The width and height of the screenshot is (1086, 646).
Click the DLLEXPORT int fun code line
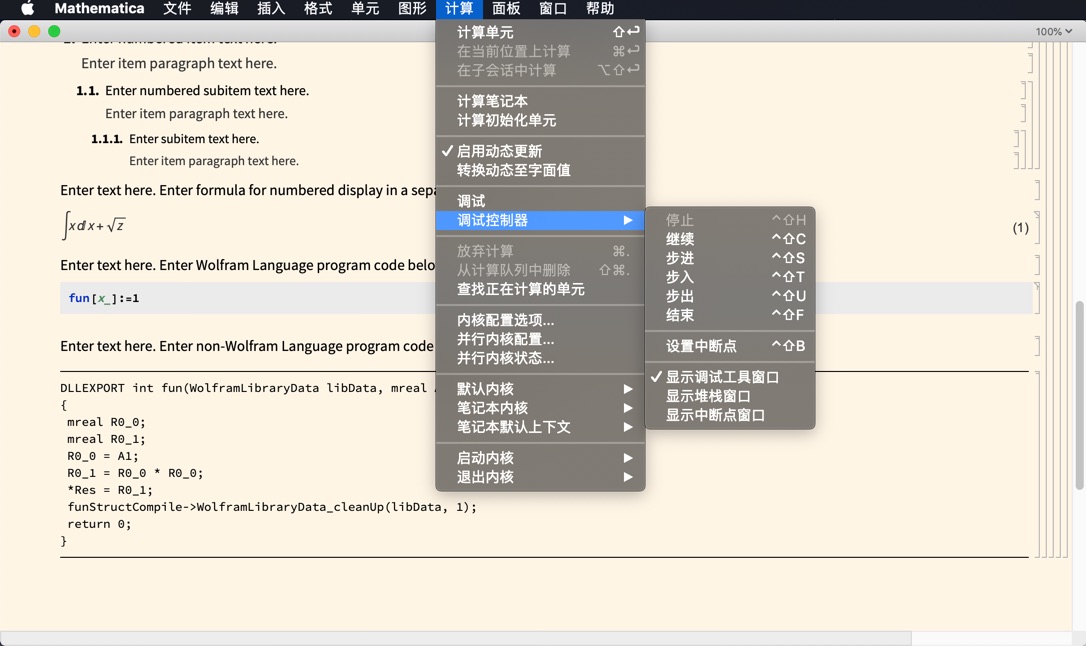coord(248,388)
